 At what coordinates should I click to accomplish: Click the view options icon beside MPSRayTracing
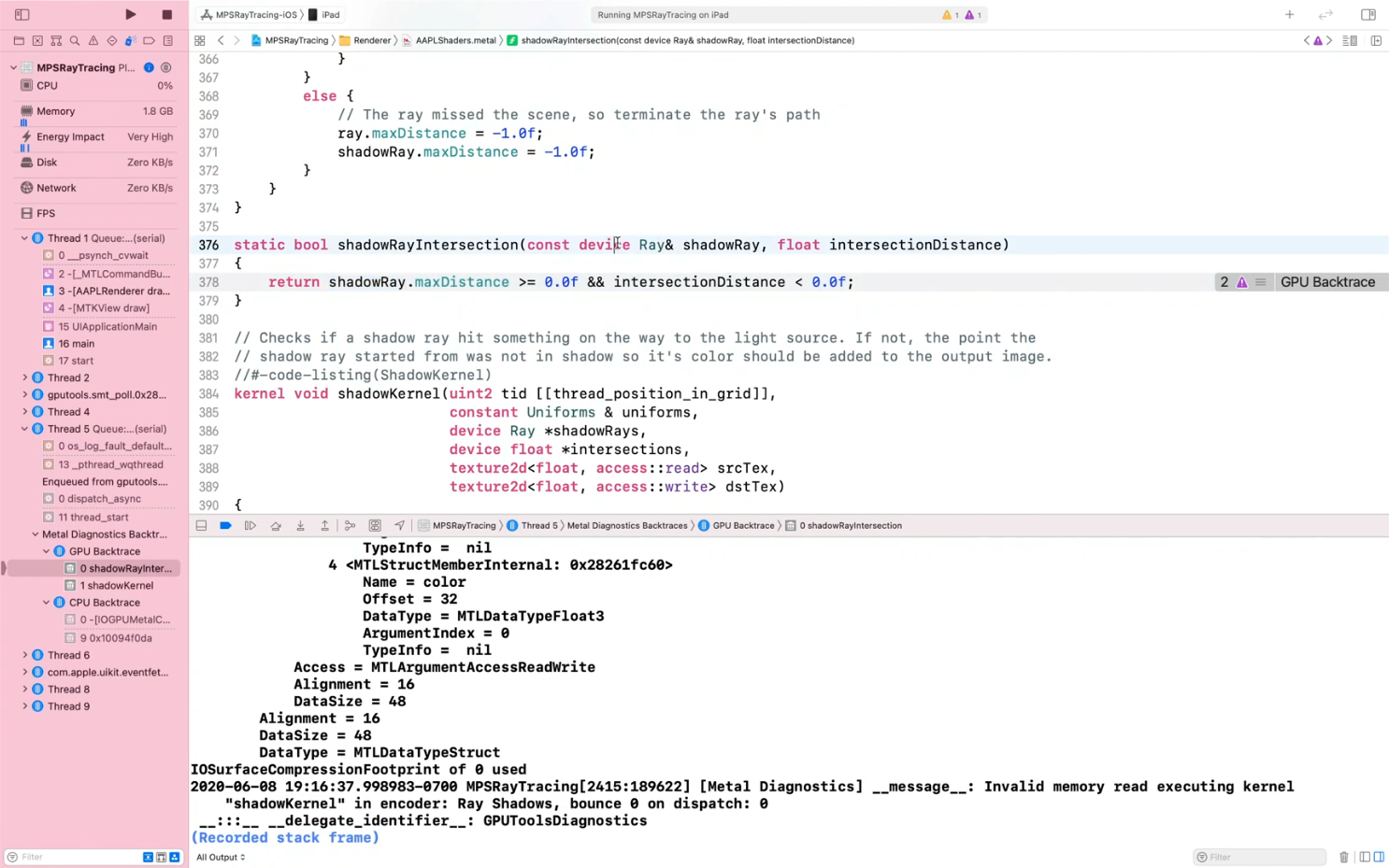coord(166,68)
